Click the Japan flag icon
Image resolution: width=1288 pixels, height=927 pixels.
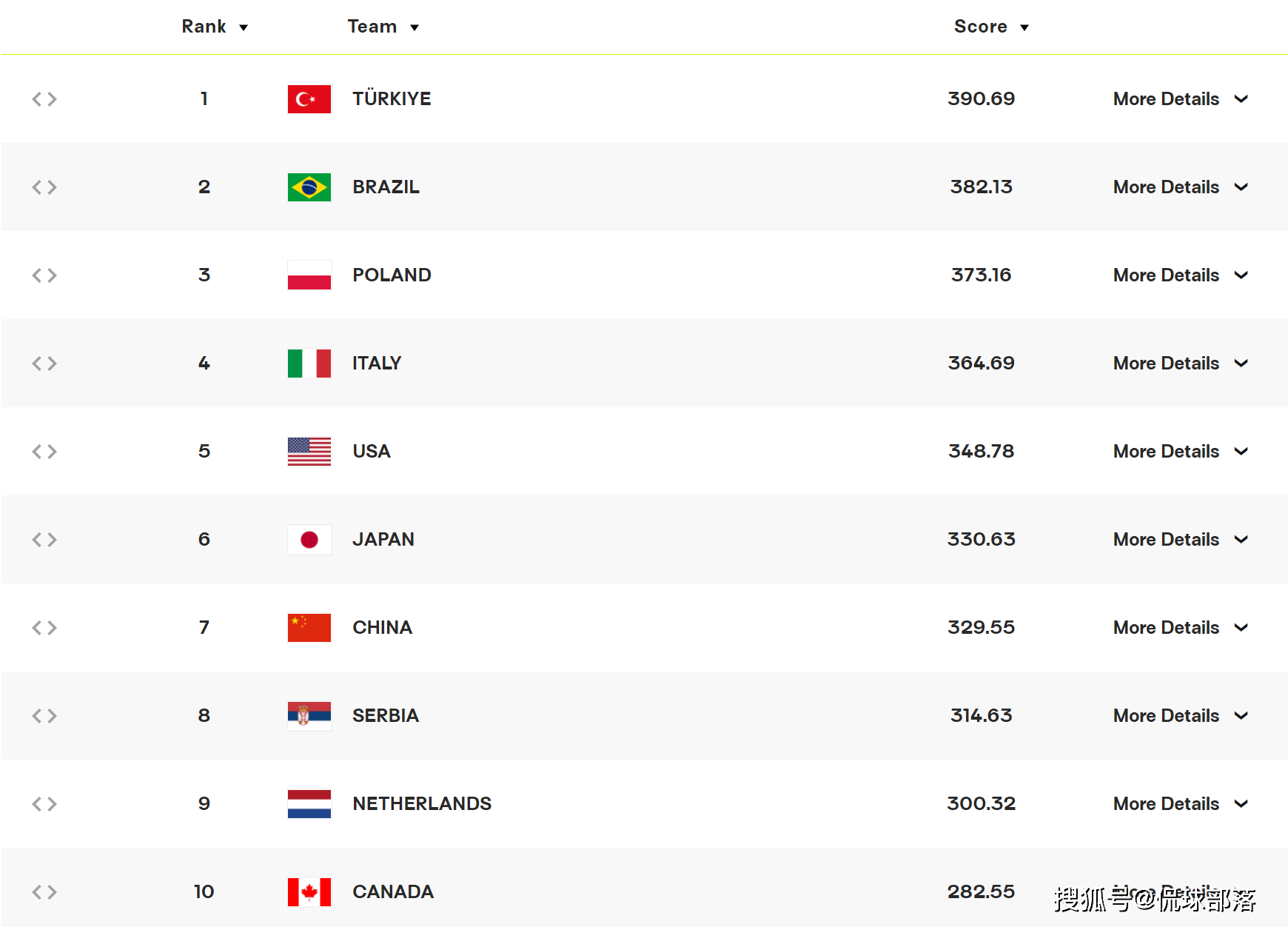click(x=309, y=540)
